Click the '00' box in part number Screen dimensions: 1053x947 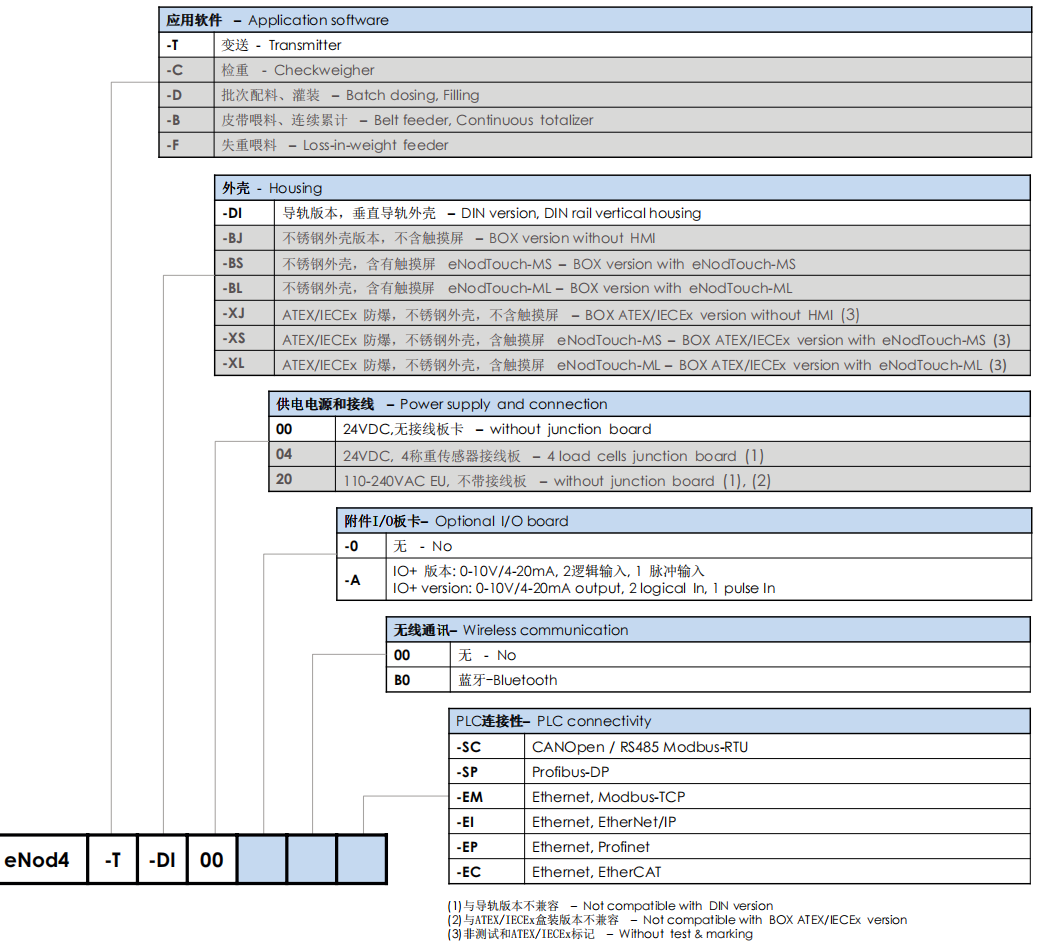[x=212, y=860]
